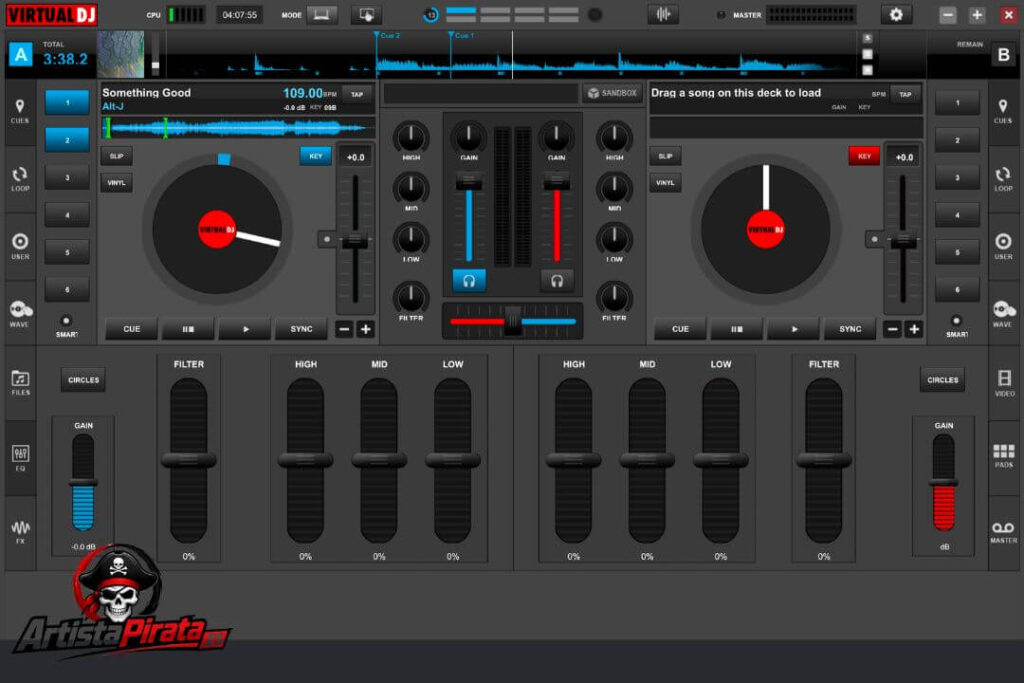The width and height of the screenshot is (1024, 683).
Task: Click the Cue 2 marker on waveform
Action: (x=387, y=35)
